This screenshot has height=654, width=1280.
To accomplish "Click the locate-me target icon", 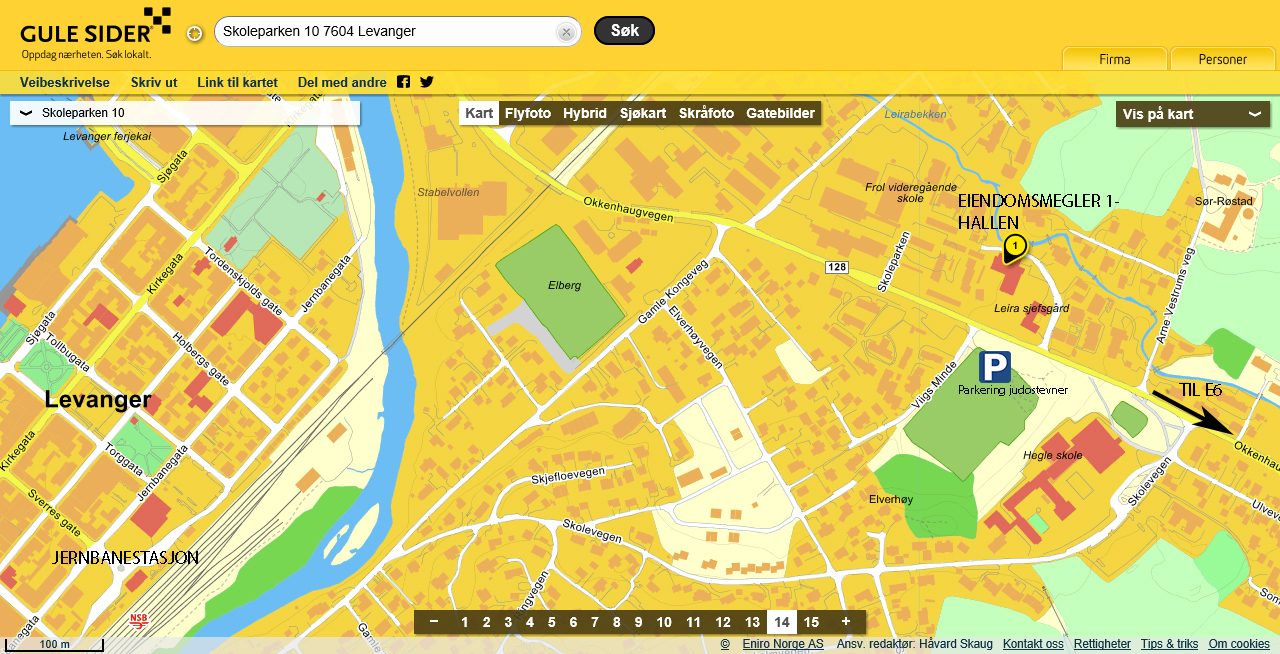I will (x=195, y=33).
